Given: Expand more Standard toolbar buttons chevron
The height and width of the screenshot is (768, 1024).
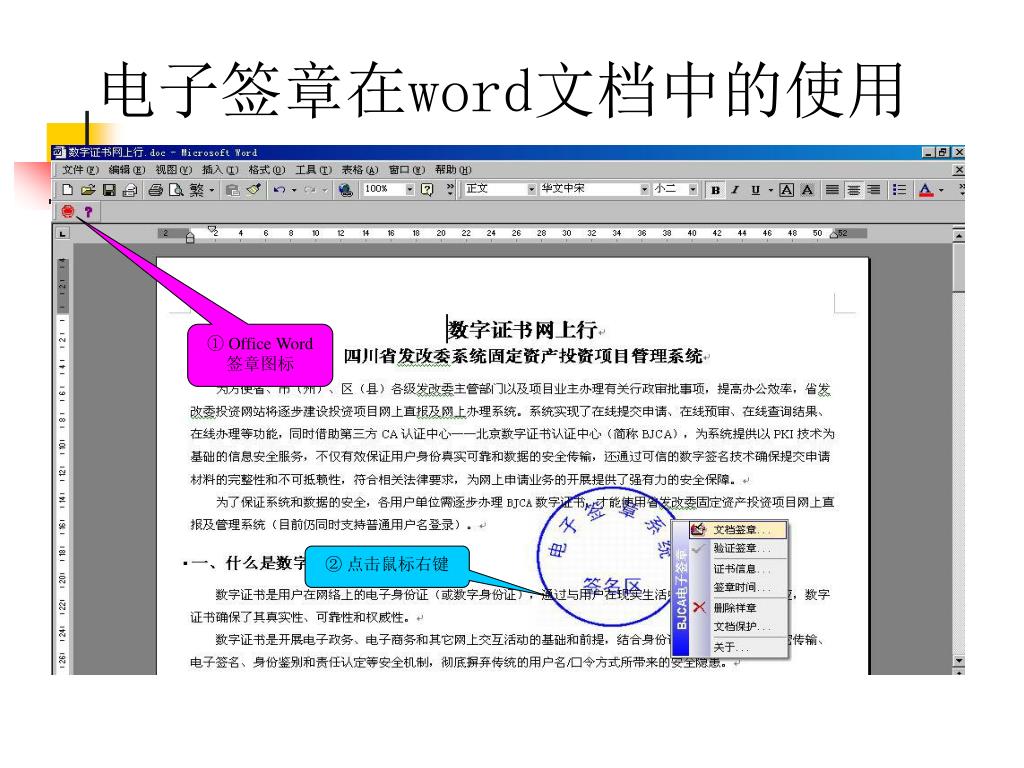Looking at the screenshot, I should (x=450, y=189).
